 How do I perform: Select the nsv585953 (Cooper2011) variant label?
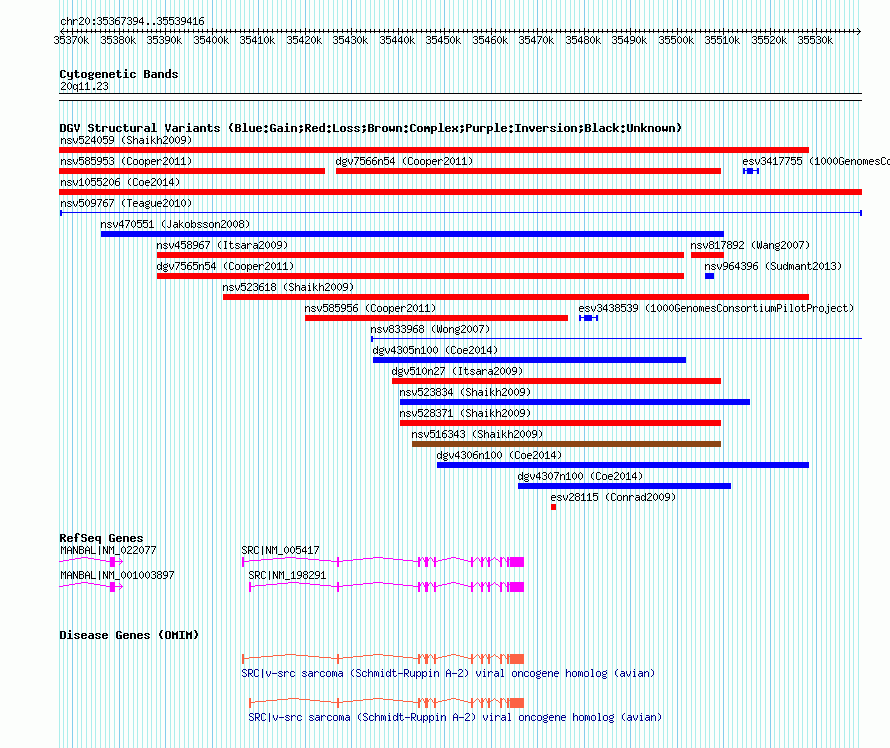coord(126,161)
